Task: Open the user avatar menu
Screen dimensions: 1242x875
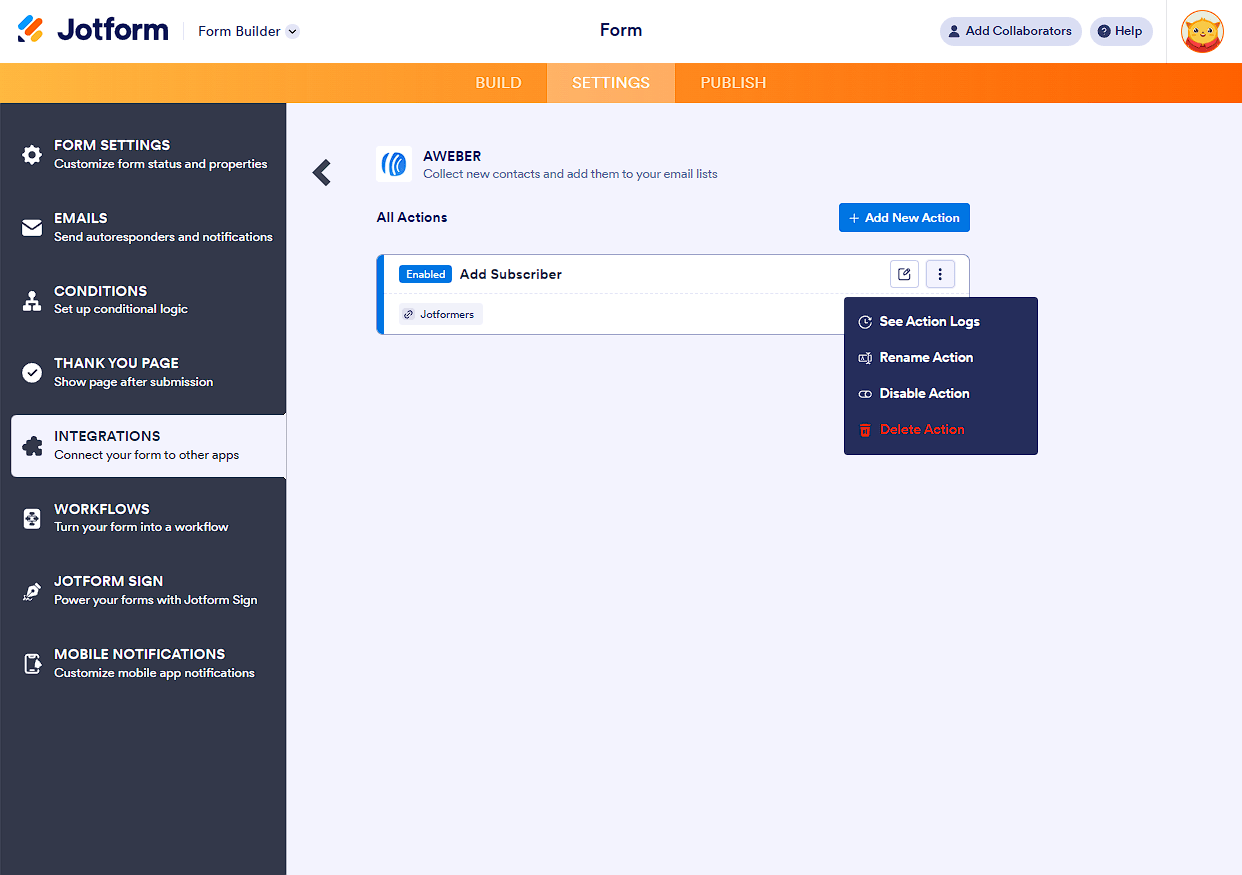Action: 1202,31
